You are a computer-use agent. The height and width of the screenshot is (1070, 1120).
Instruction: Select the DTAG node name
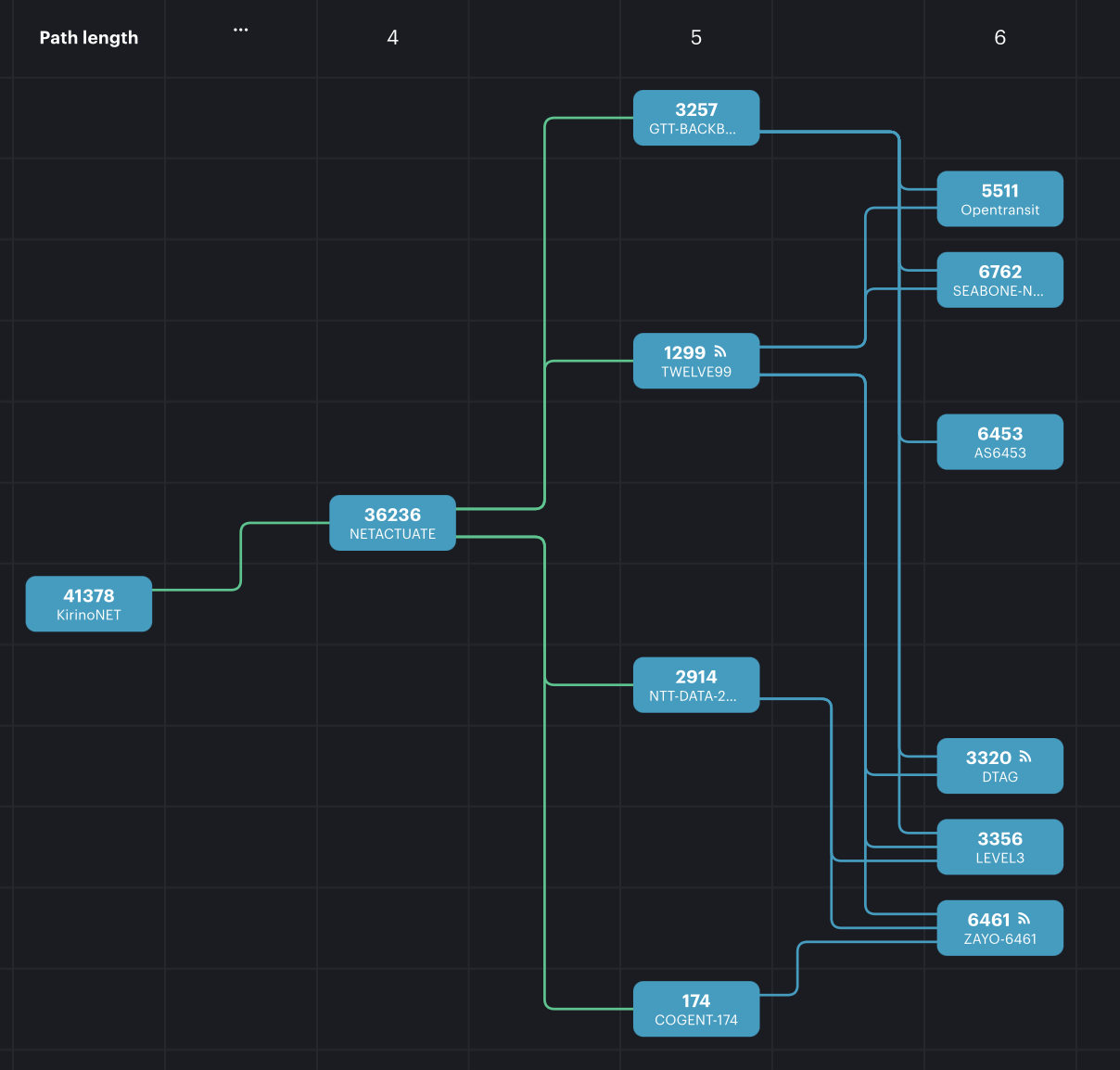coord(999,777)
